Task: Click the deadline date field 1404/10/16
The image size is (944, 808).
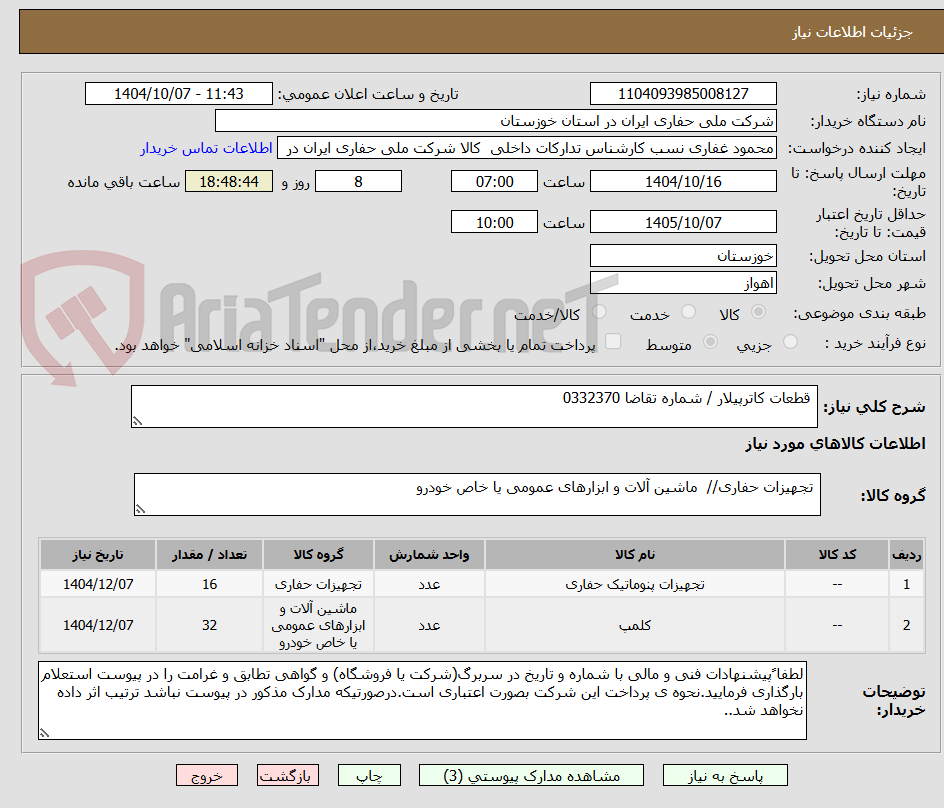Action: [683, 181]
